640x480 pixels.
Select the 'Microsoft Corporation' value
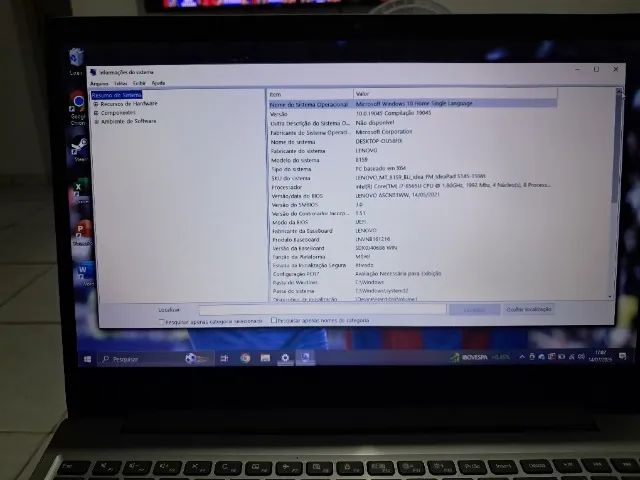pyautogui.click(x=384, y=132)
